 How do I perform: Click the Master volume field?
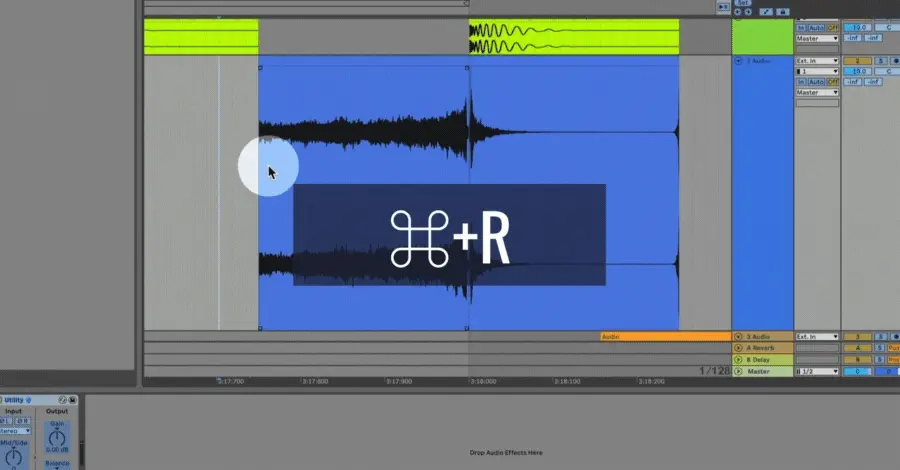(x=858, y=371)
